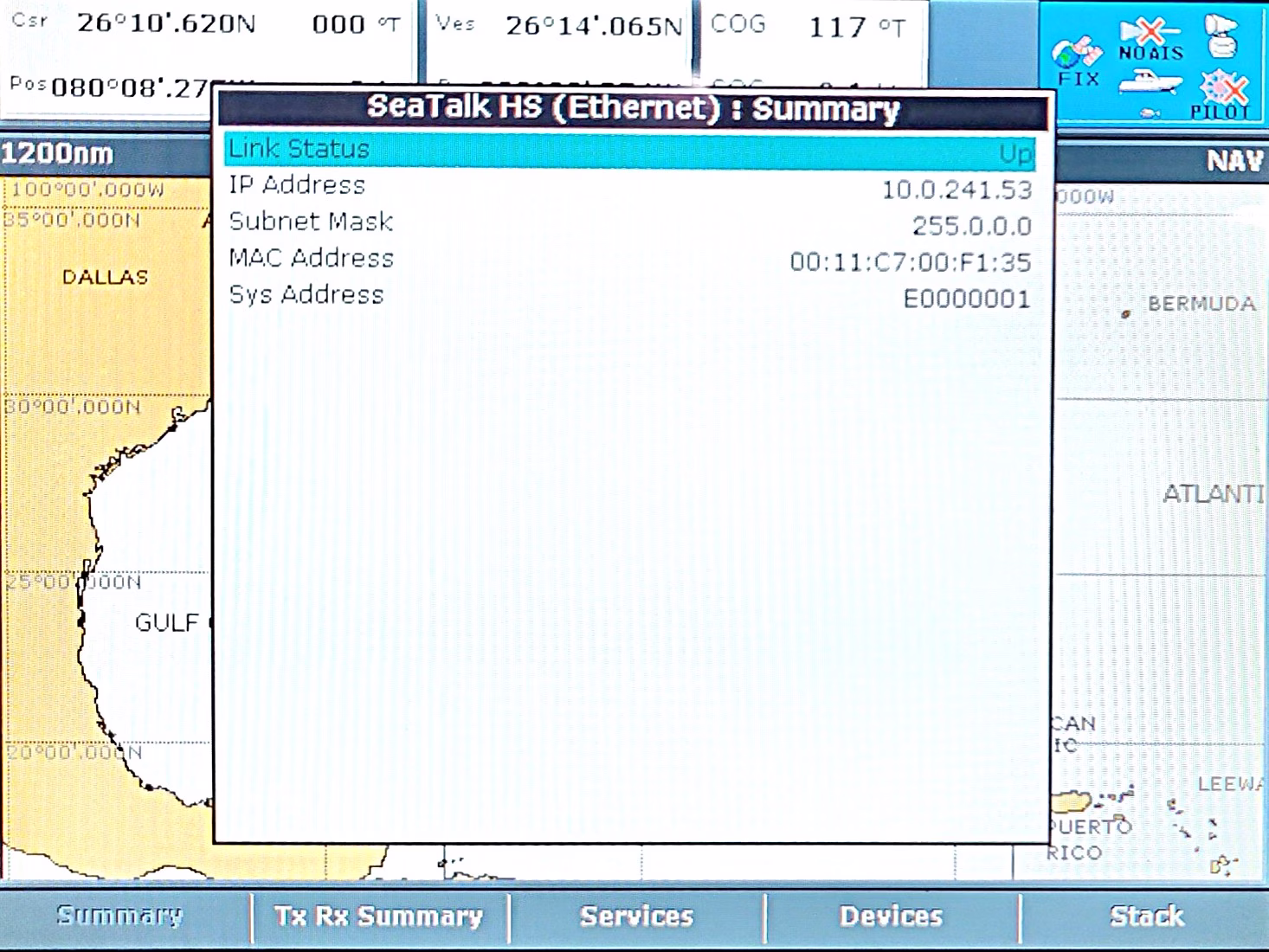
Task: Click the 100°00'.000W longitude label
Action: pyautogui.click(x=87, y=190)
